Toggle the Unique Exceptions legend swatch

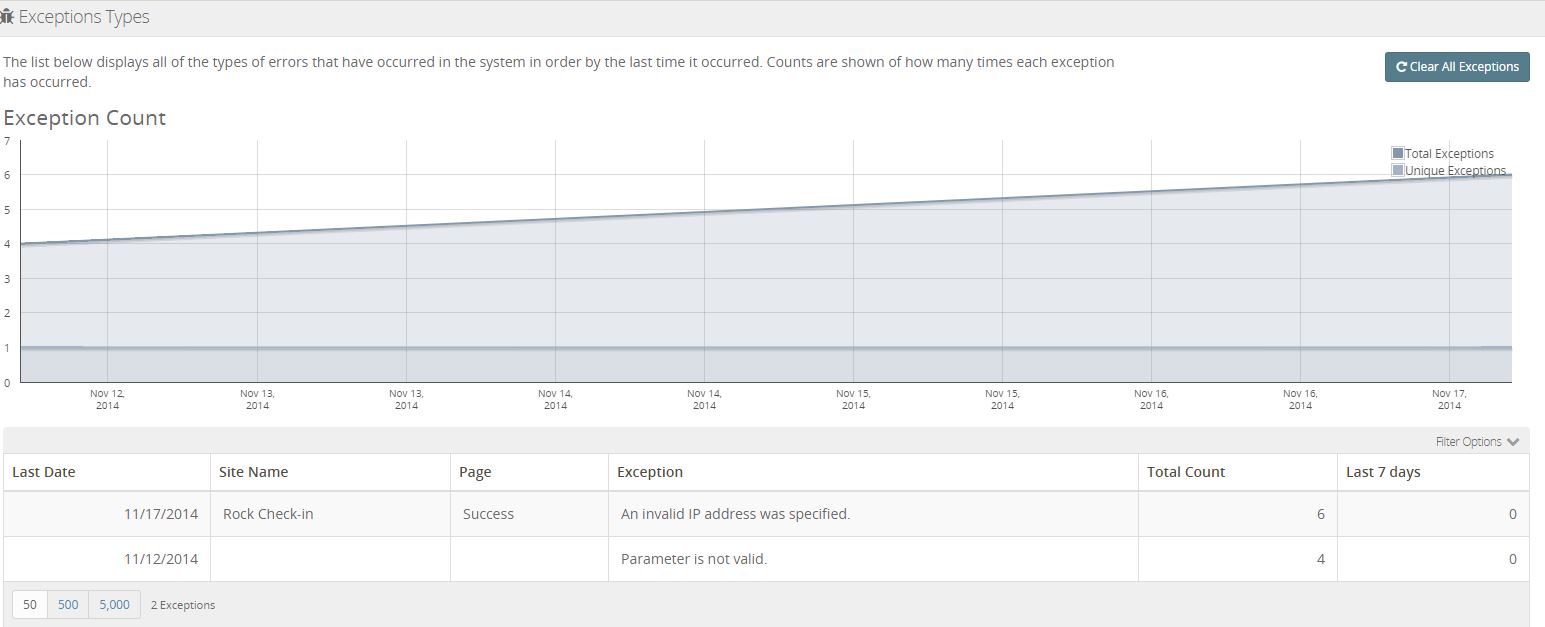[1398, 170]
